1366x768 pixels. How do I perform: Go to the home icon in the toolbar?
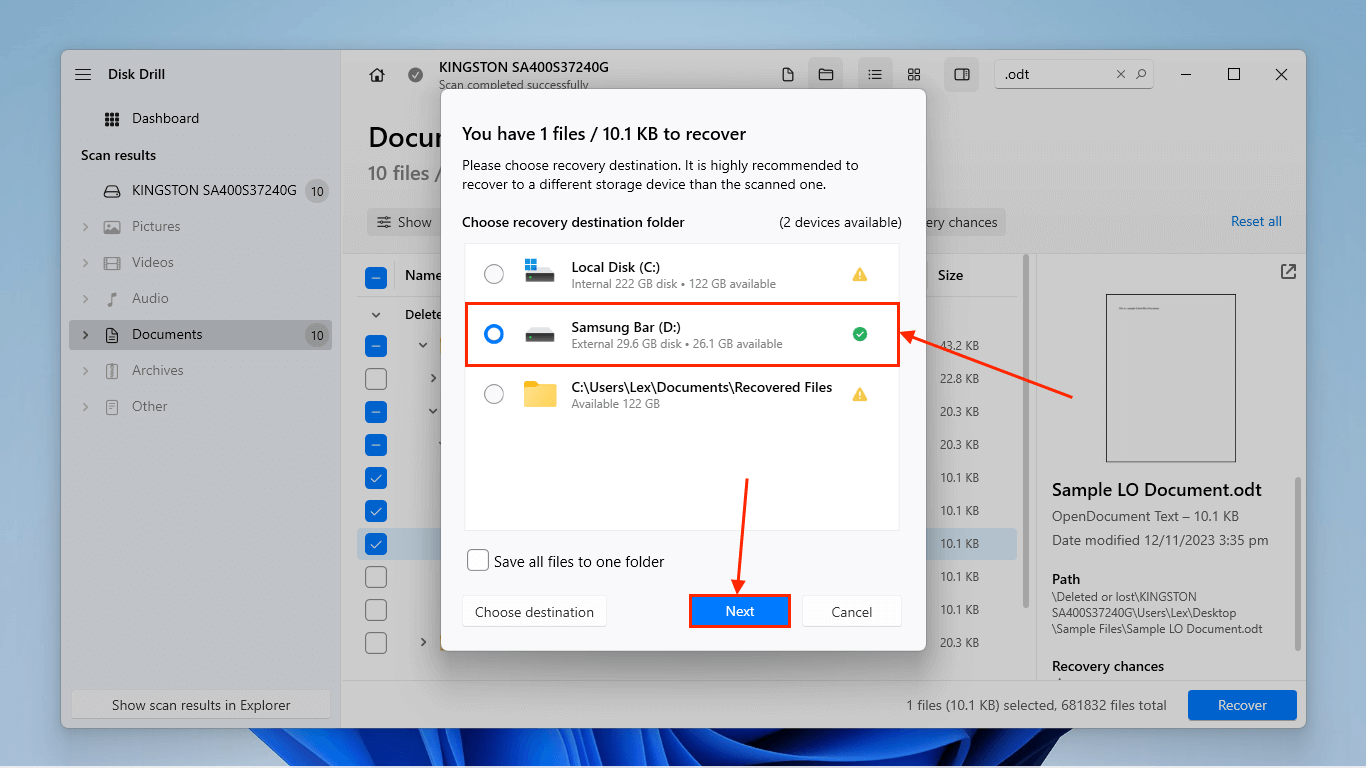click(x=377, y=75)
